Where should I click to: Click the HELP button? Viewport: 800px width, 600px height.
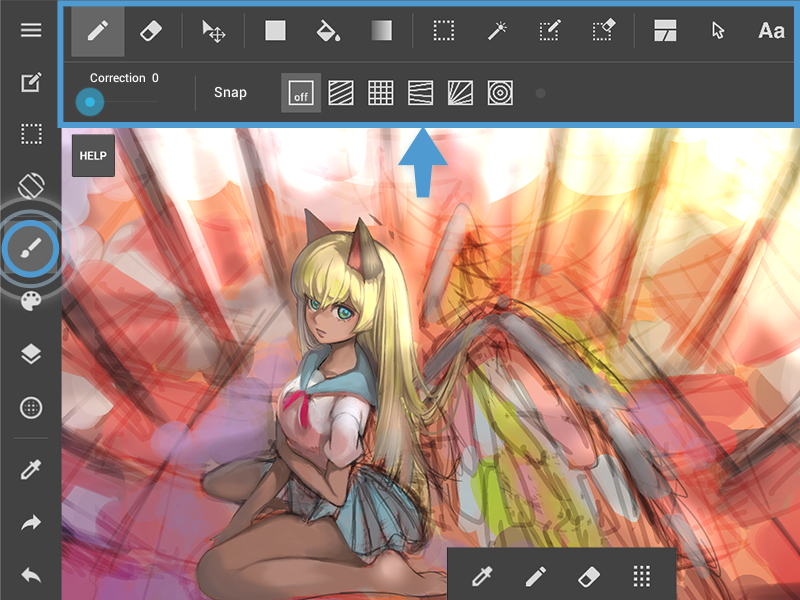tap(93, 156)
